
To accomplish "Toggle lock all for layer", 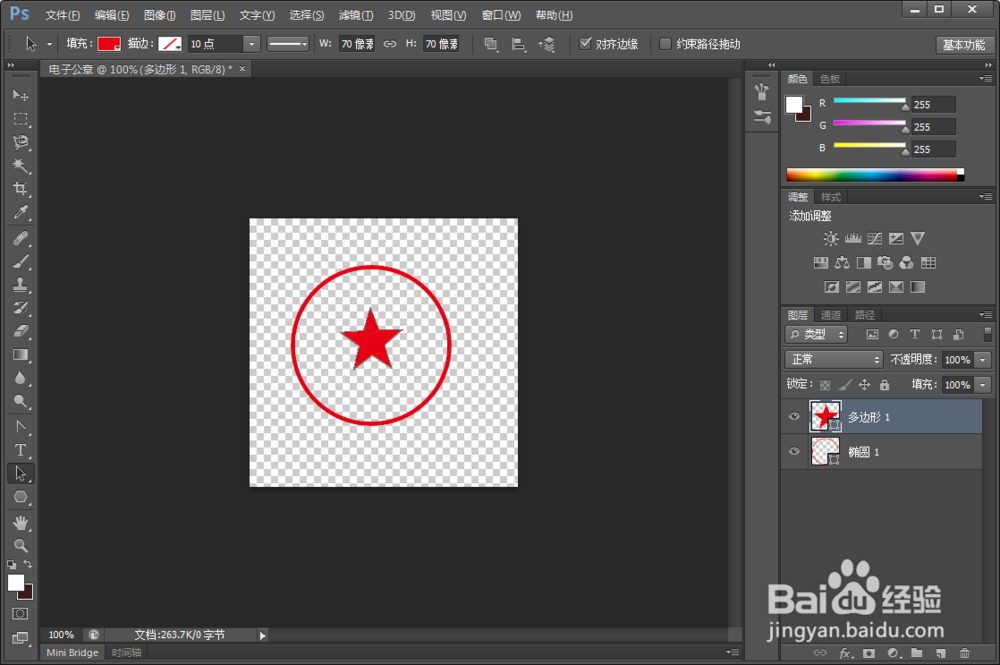I will coord(884,384).
